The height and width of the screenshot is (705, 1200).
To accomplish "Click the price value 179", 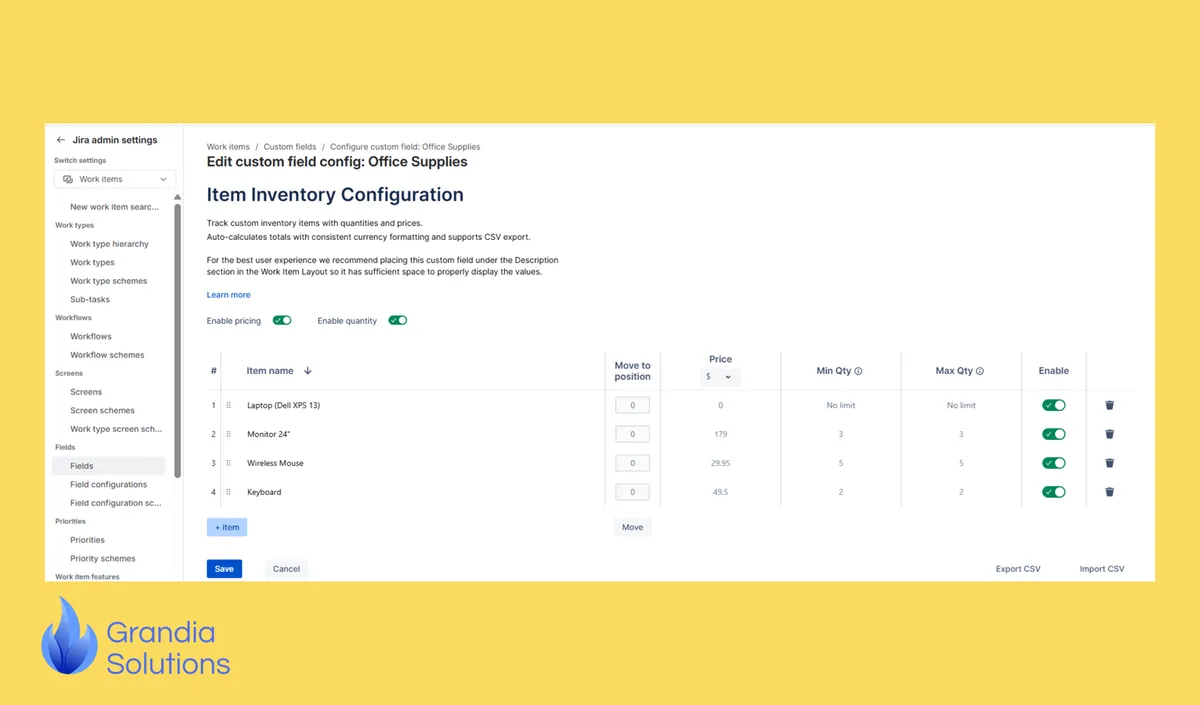I will (x=721, y=434).
